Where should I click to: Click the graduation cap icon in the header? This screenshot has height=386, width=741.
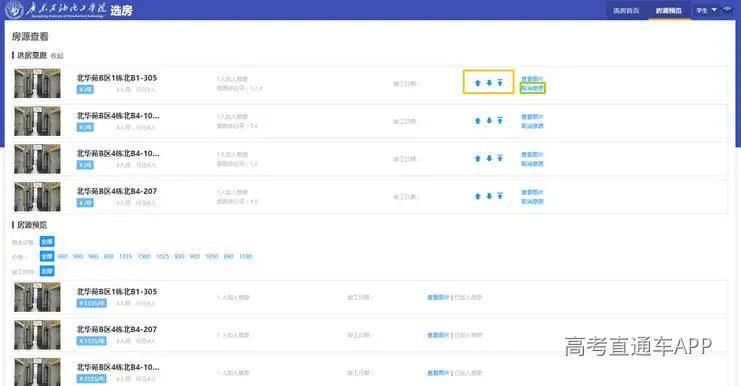tap(726, 9)
